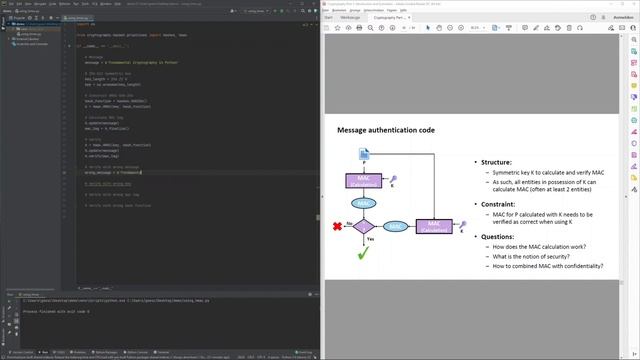Select using_hmac.py in project tree
This screenshot has height=360, width=640.
pyautogui.click(x=29, y=34)
